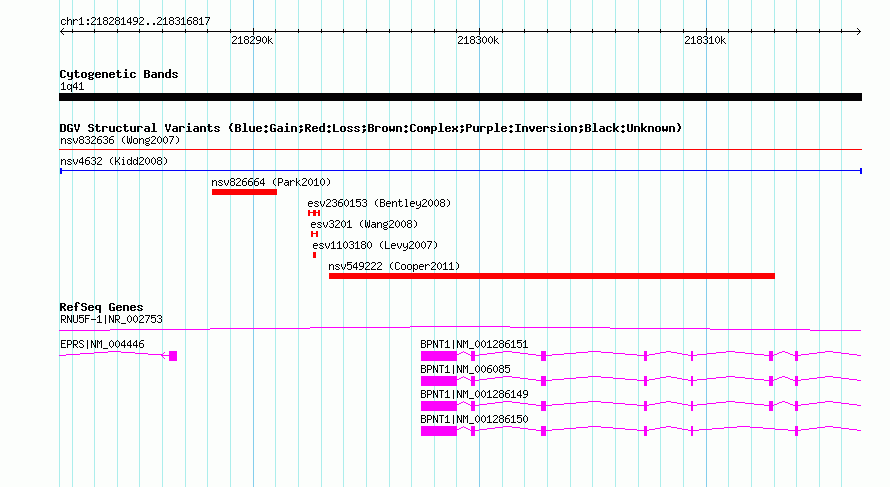Click the esv3201 (Wang2008) label
The width and height of the screenshot is (890, 487).
[364, 224]
